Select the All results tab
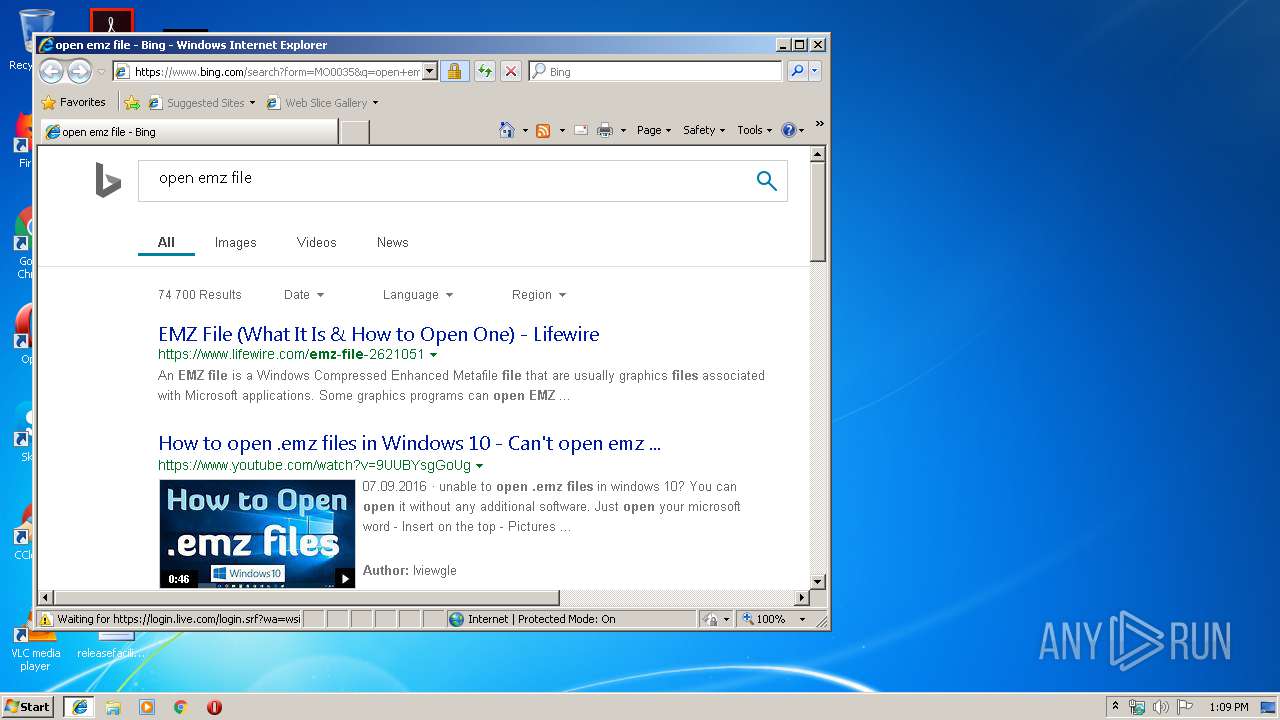 click(166, 242)
